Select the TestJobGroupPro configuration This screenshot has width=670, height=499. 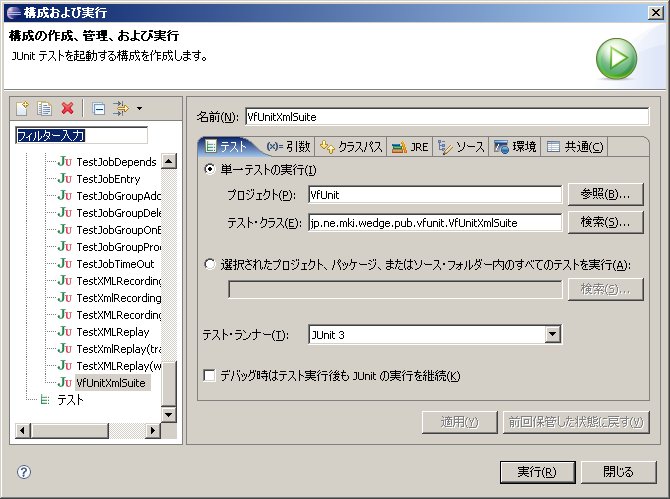[x=118, y=247]
